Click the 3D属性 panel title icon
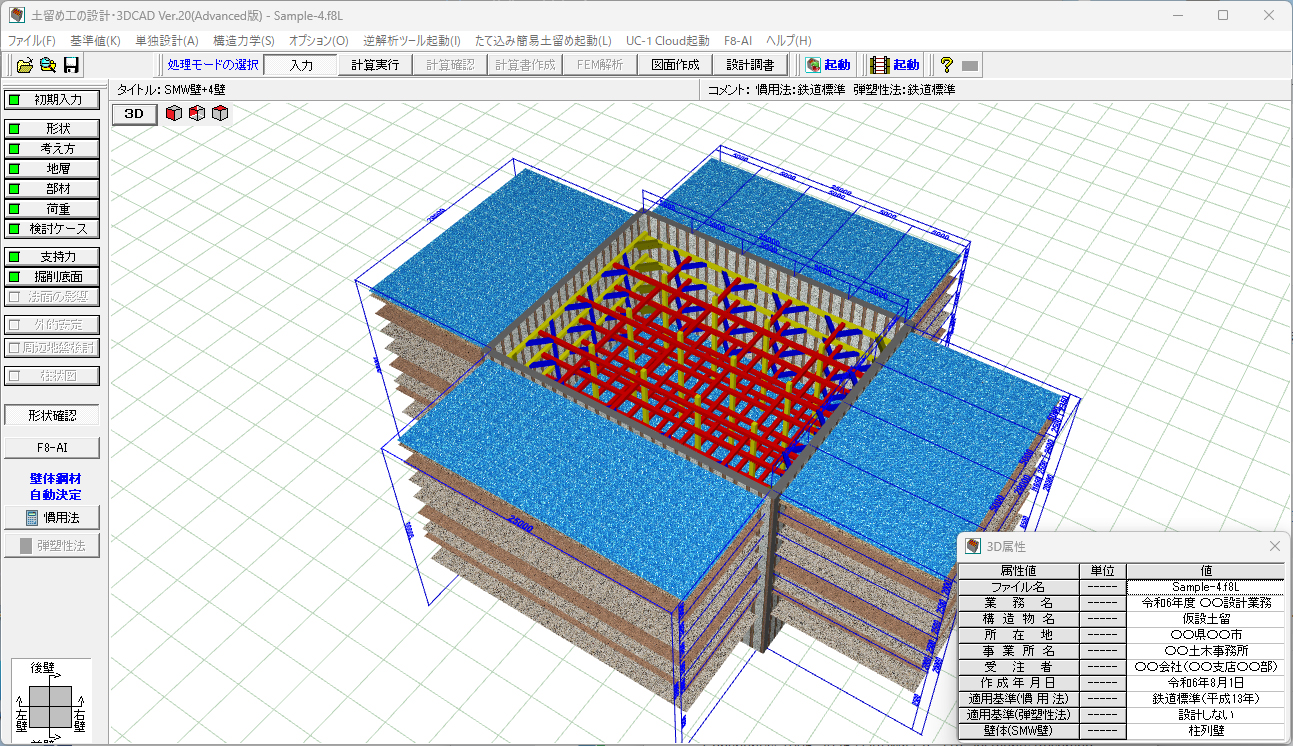This screenshot has width=1293, height=746. click(973, 547)
